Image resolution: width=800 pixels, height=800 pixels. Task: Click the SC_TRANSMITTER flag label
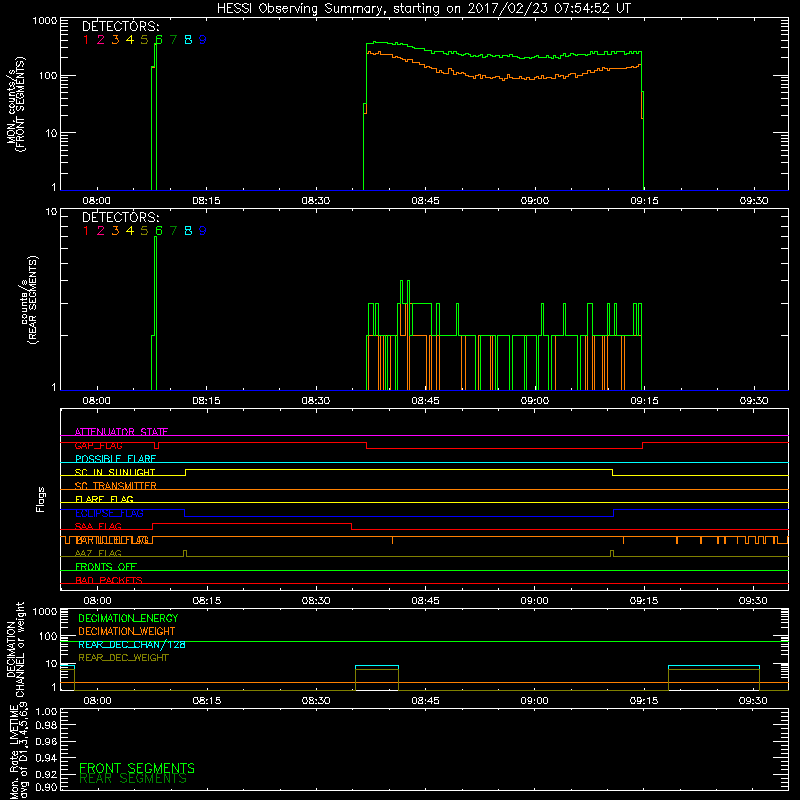coord(116,486)
